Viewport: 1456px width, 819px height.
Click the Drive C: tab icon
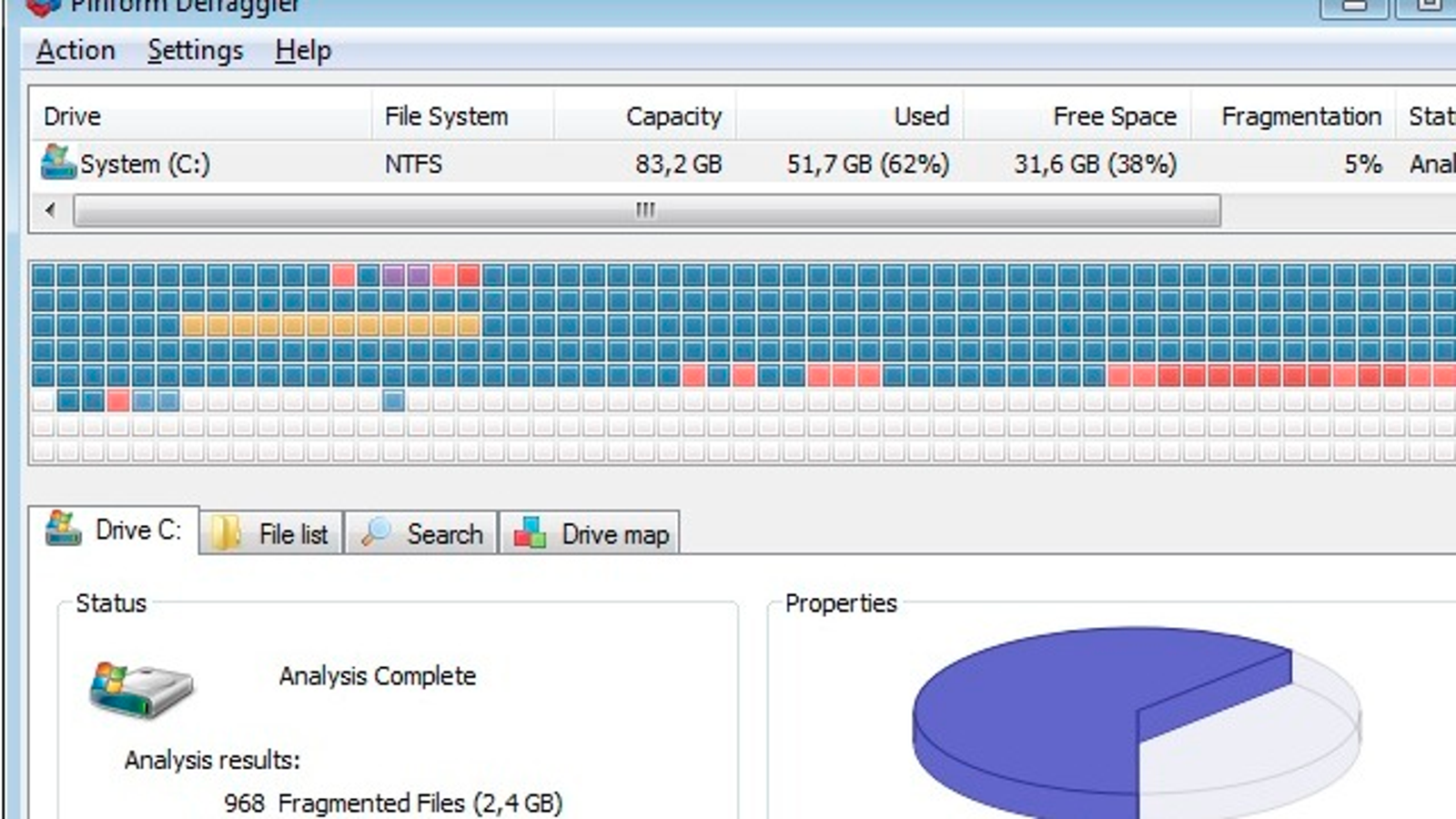[63, 528]
